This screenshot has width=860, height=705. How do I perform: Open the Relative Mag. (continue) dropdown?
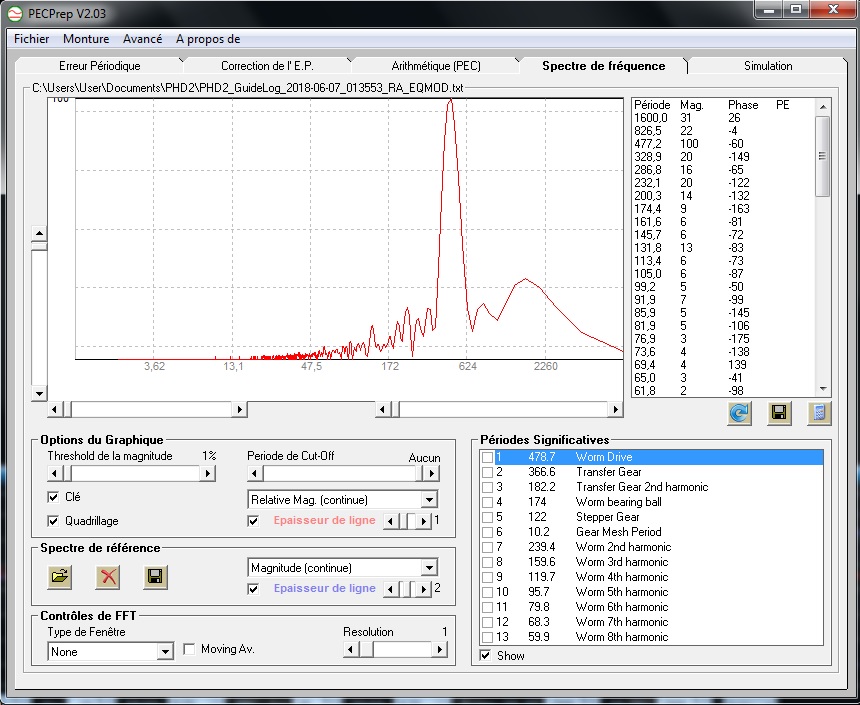(429, 500)
